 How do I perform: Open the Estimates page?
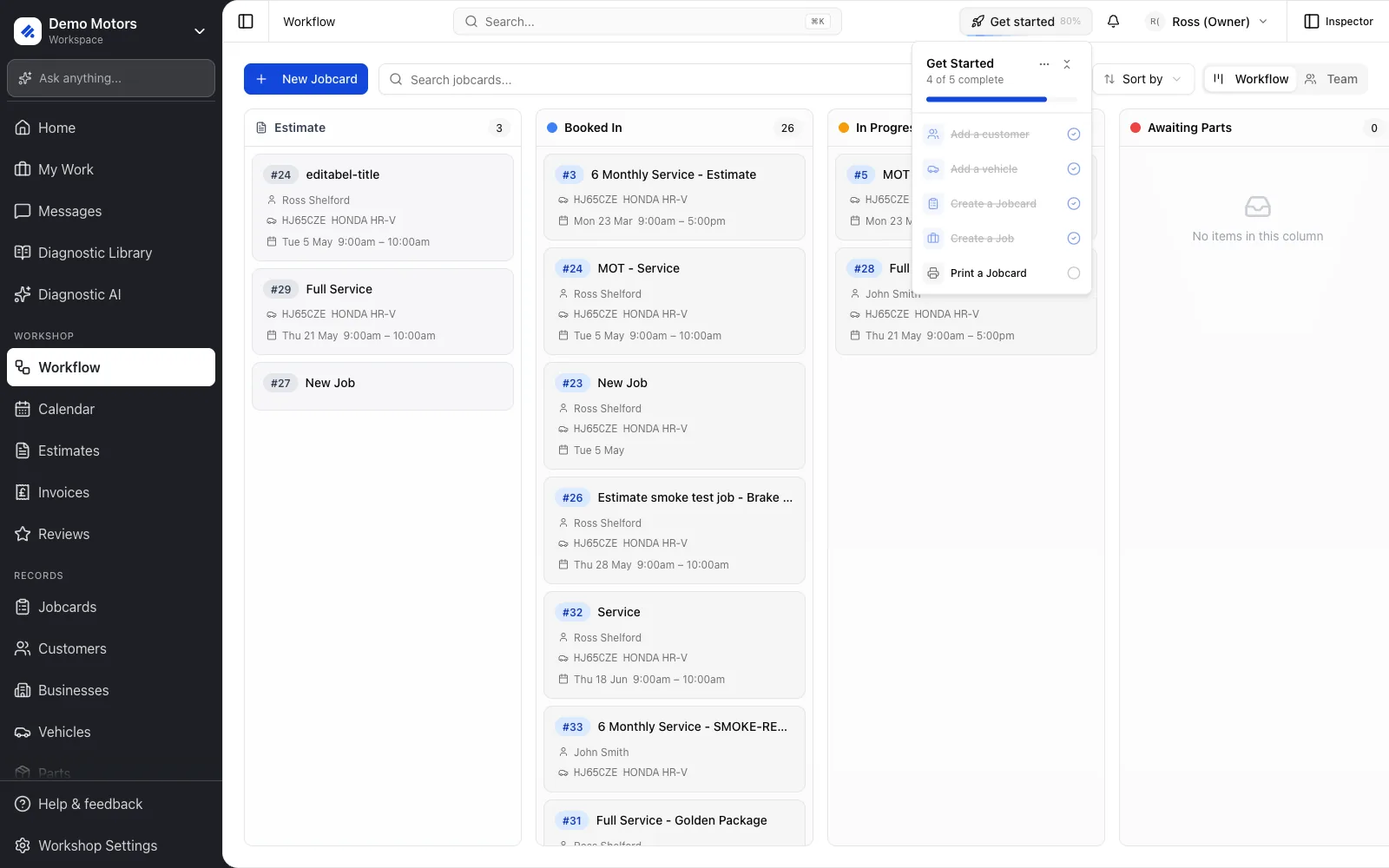pos(111,450)
